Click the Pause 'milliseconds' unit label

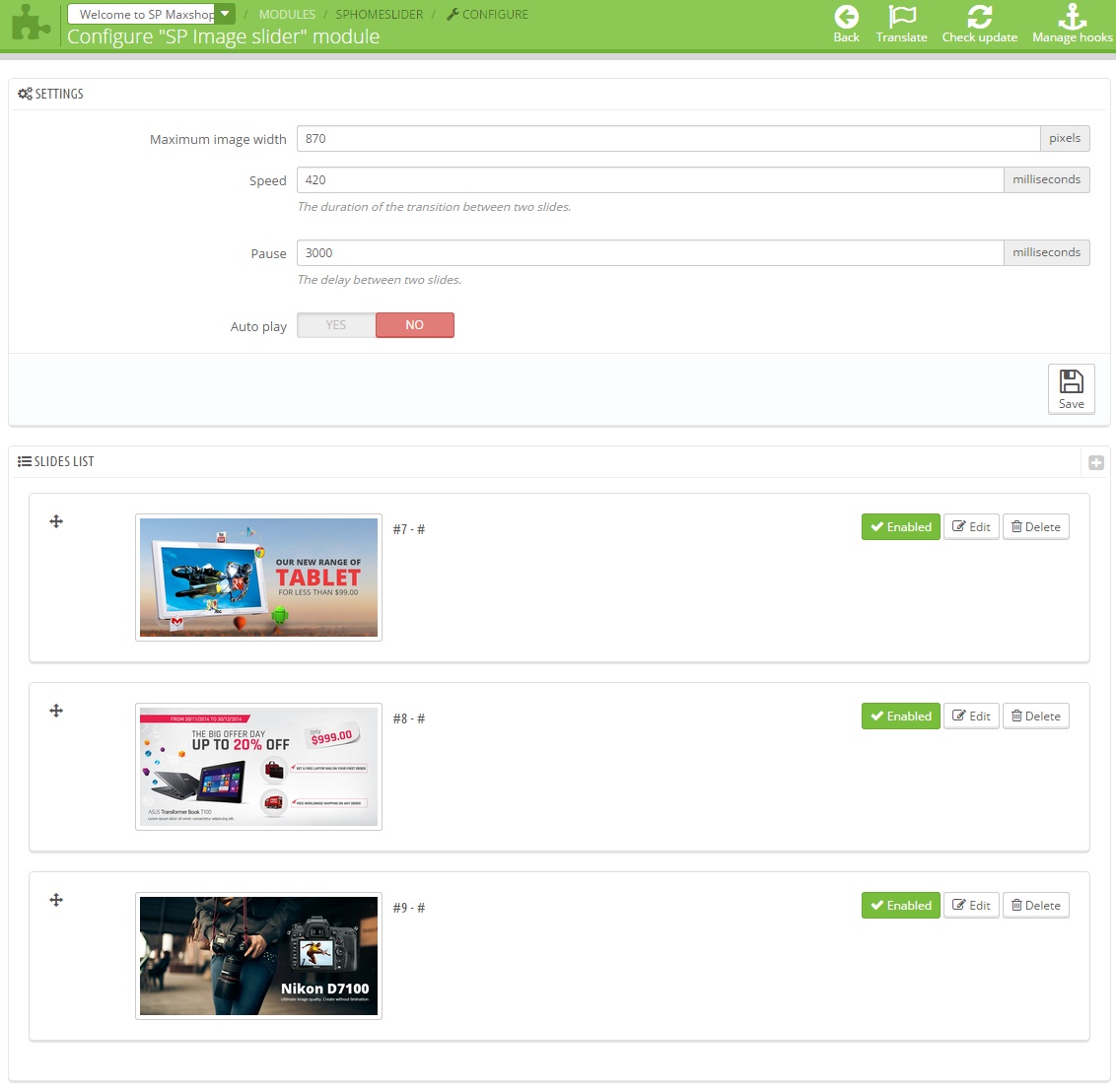coord(1046,253)
